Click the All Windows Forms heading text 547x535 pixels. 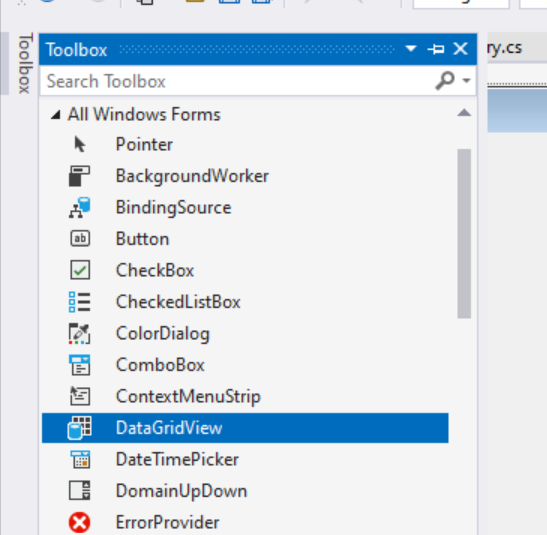pyautogui.click(x=144, y=114)
